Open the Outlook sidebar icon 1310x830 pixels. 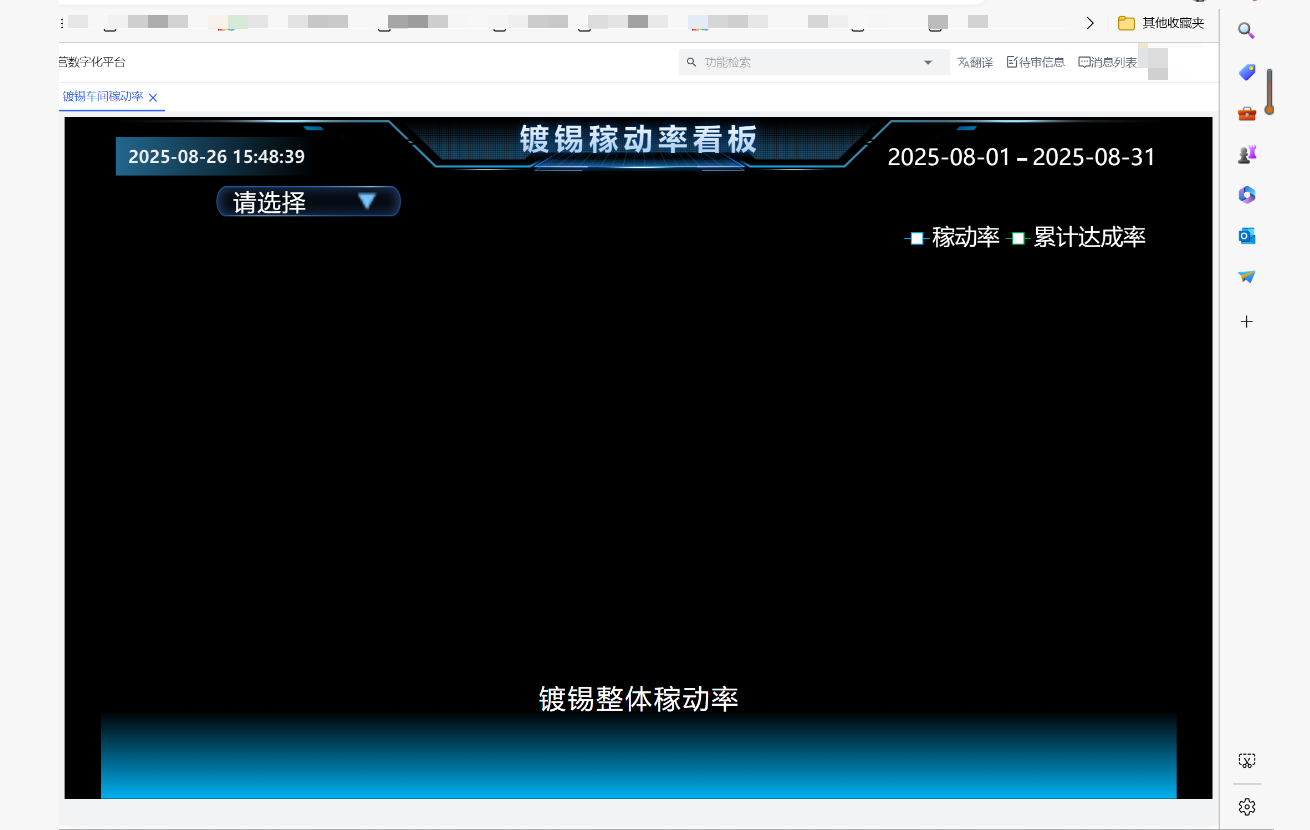click(1246, 236)
